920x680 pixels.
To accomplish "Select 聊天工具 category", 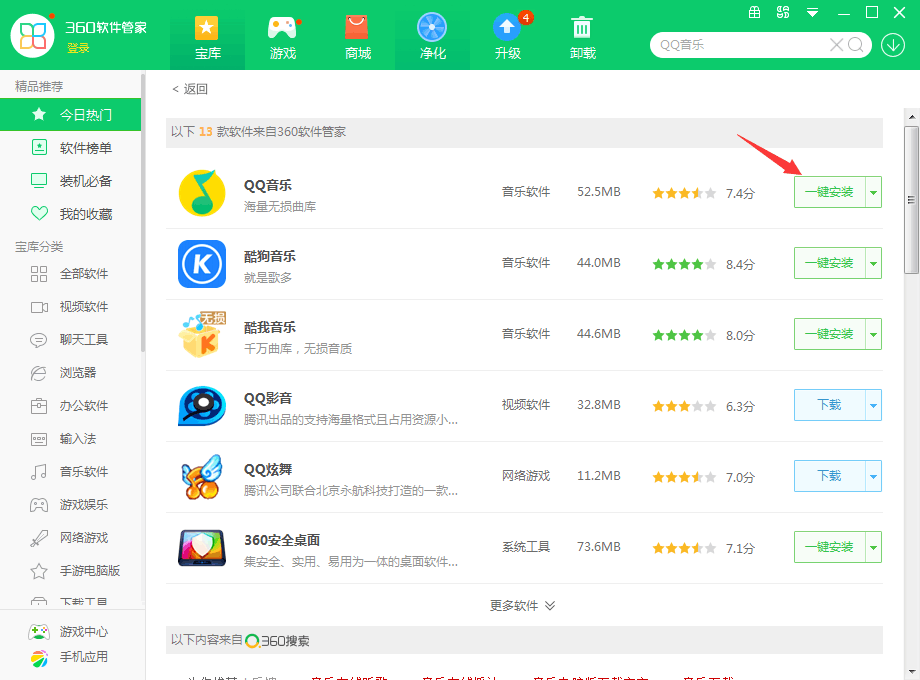I will pyautogui.click(x=70, y=339).
